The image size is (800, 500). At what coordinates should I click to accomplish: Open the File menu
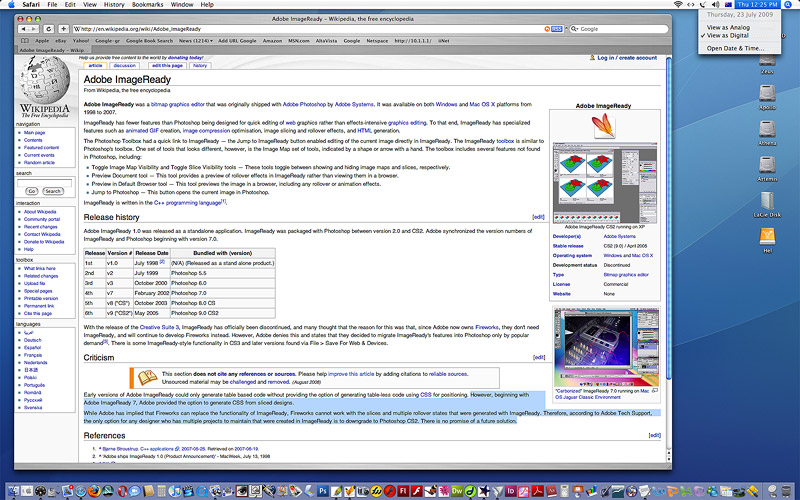[52, 5]
